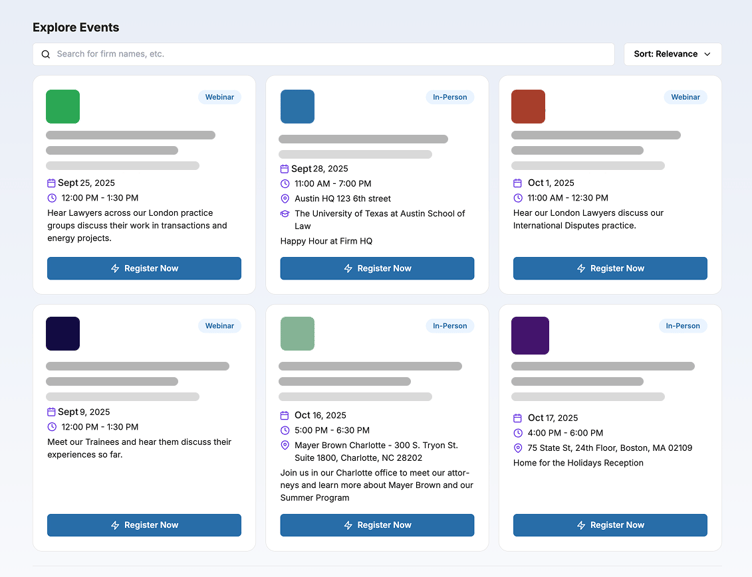
Task: Click the clock icon beside 11:00 AM - 7:00 PM
Action: click(285, 184)
